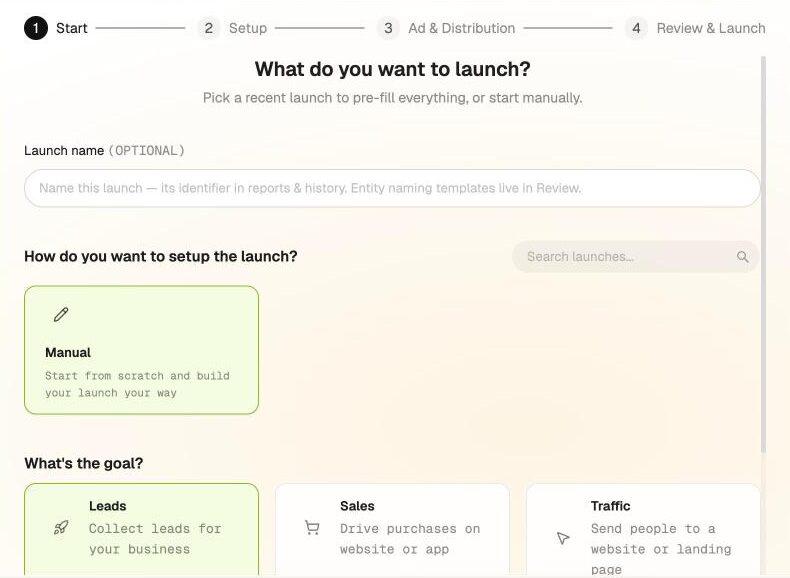Open the Ad & Distribution step label
Viewport: 790px width, 578px height.
tap(462, 28)
